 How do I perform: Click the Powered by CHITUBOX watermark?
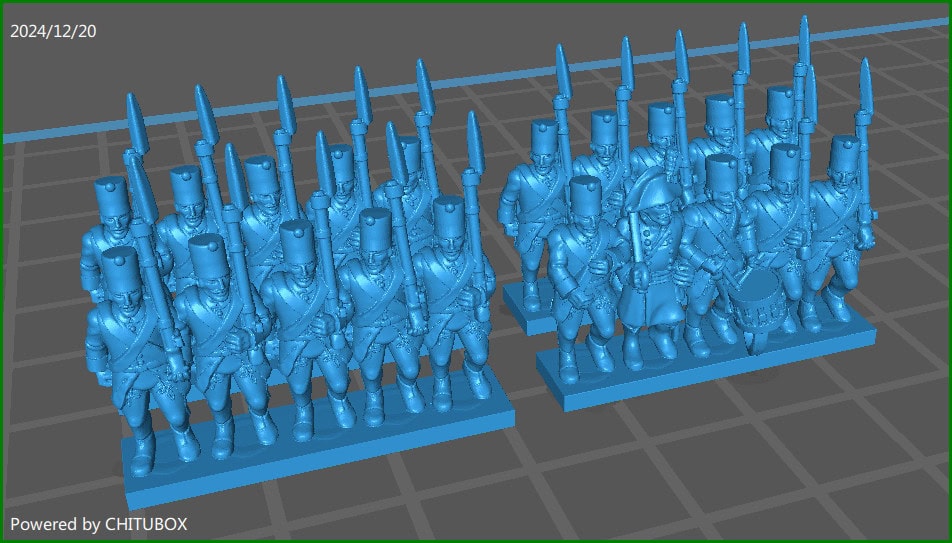point(99,523)
